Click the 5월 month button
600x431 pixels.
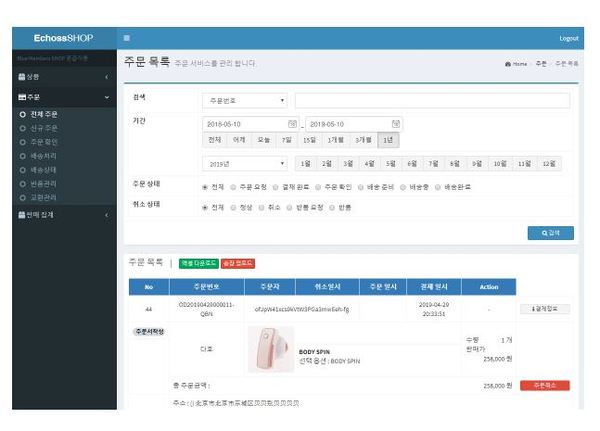click(391, 164)
